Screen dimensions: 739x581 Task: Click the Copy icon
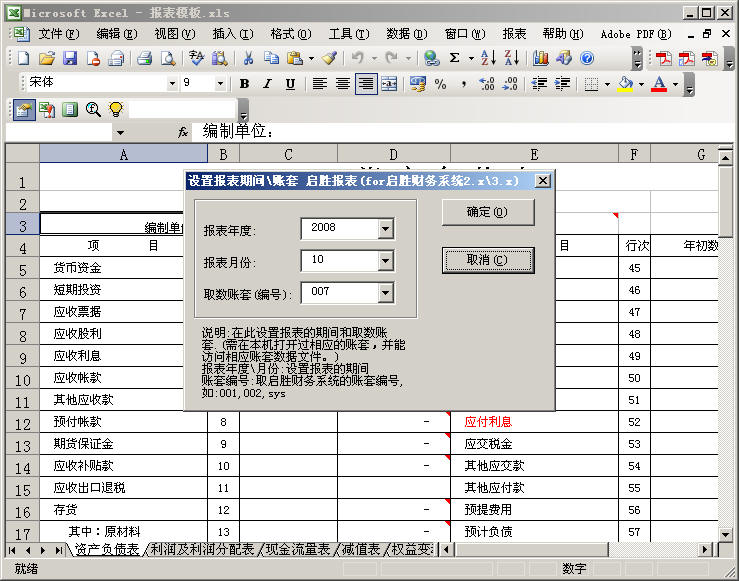pyautogui.click(x=271, y=58)
